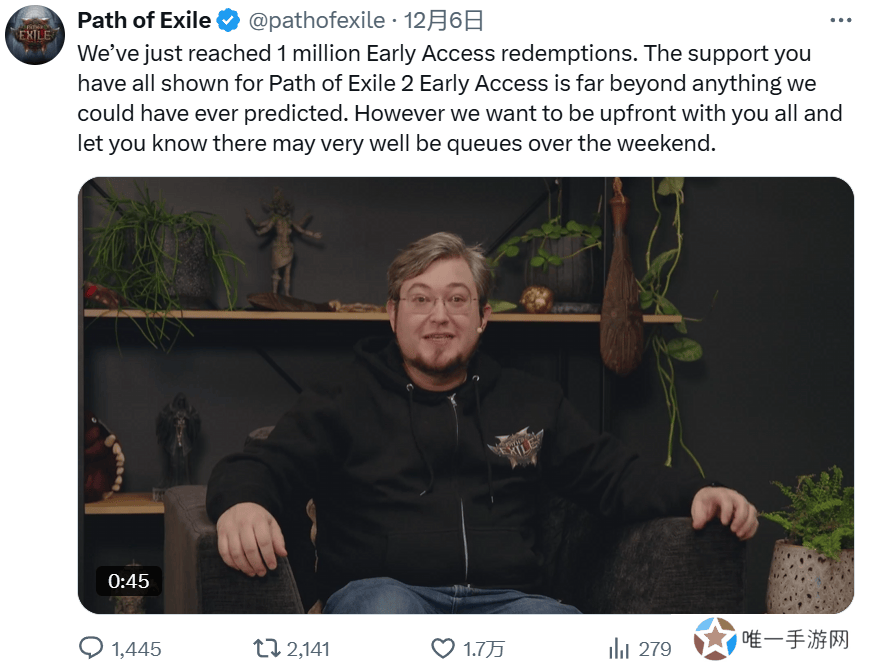The height and width of the screenshot is (664, 871).
Task: Like the tweet with the heart icon
Action: (443, 648)
